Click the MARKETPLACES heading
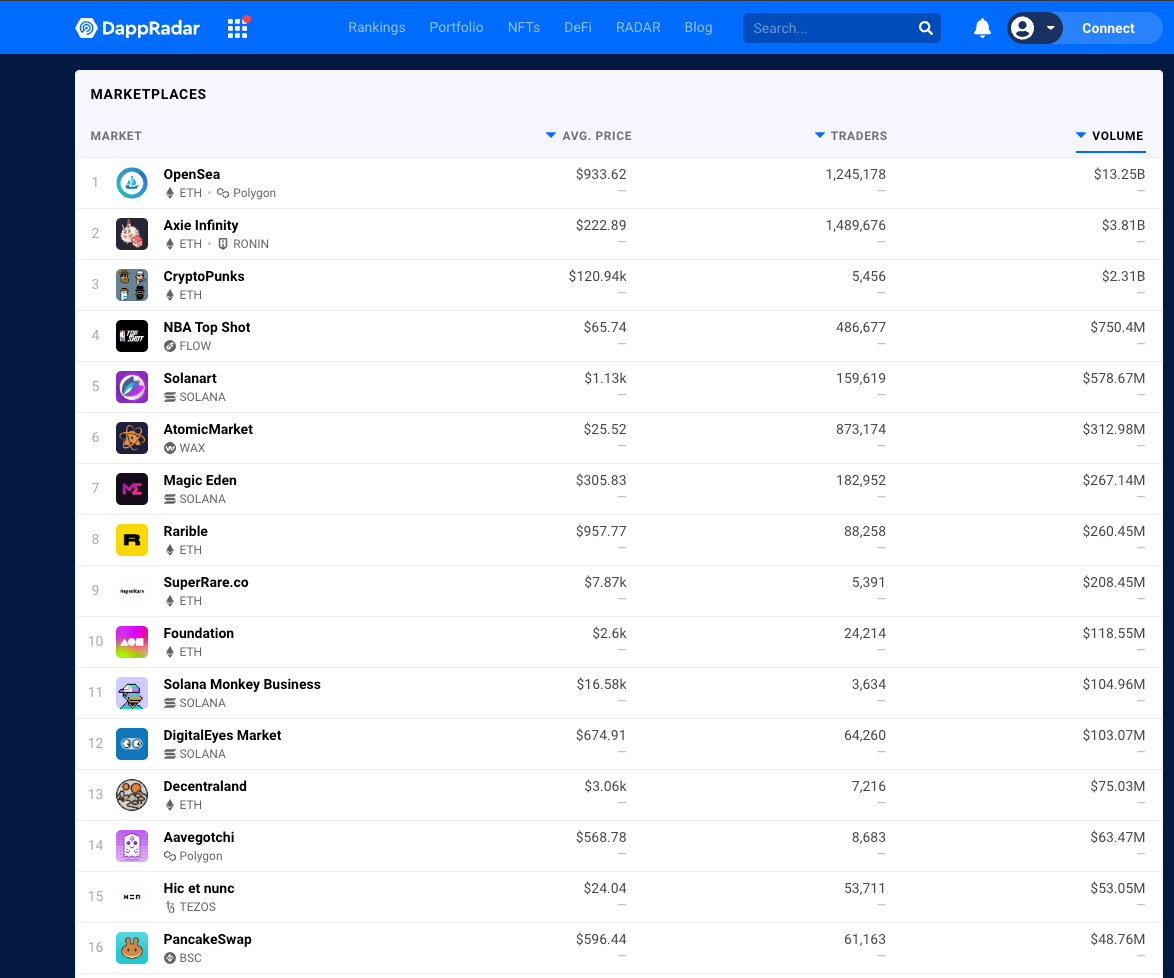 point(148,94)
